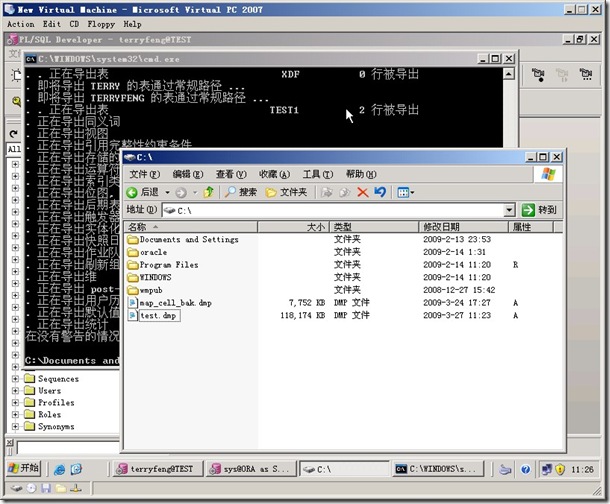Click the Delete (X) icon in Explorer toolbar
Viewport: 610px width, 504px height.
coord(362,192)
